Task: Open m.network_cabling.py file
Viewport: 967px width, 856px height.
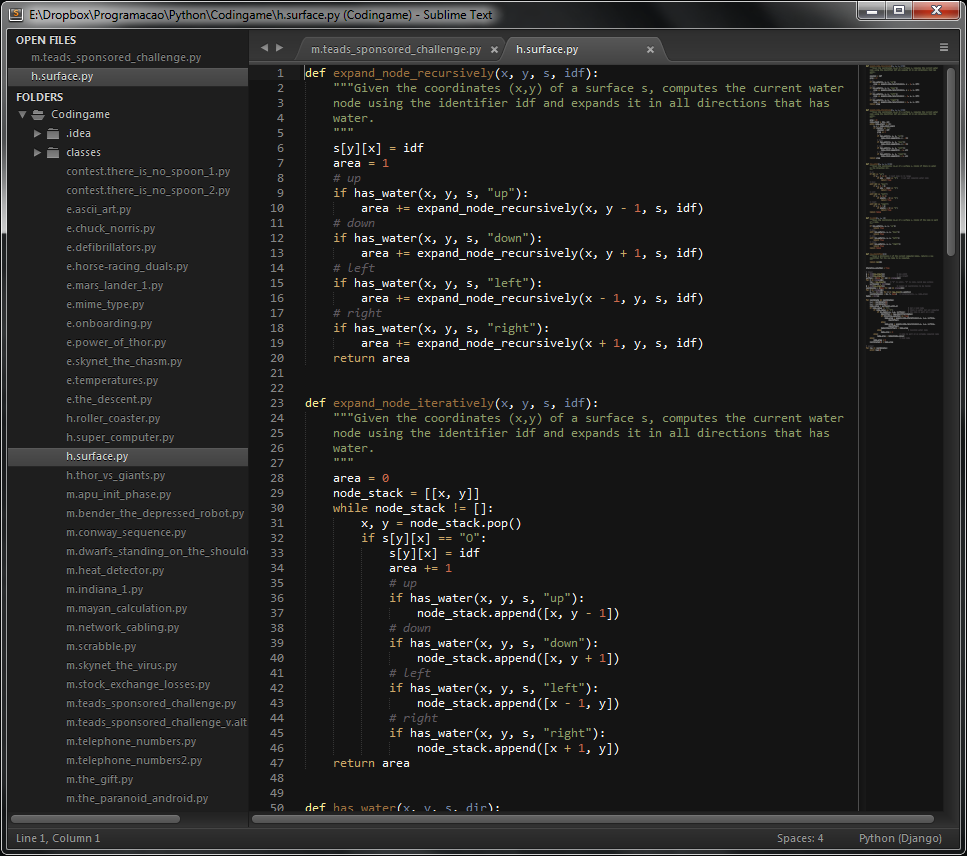Action: (123, 628)
